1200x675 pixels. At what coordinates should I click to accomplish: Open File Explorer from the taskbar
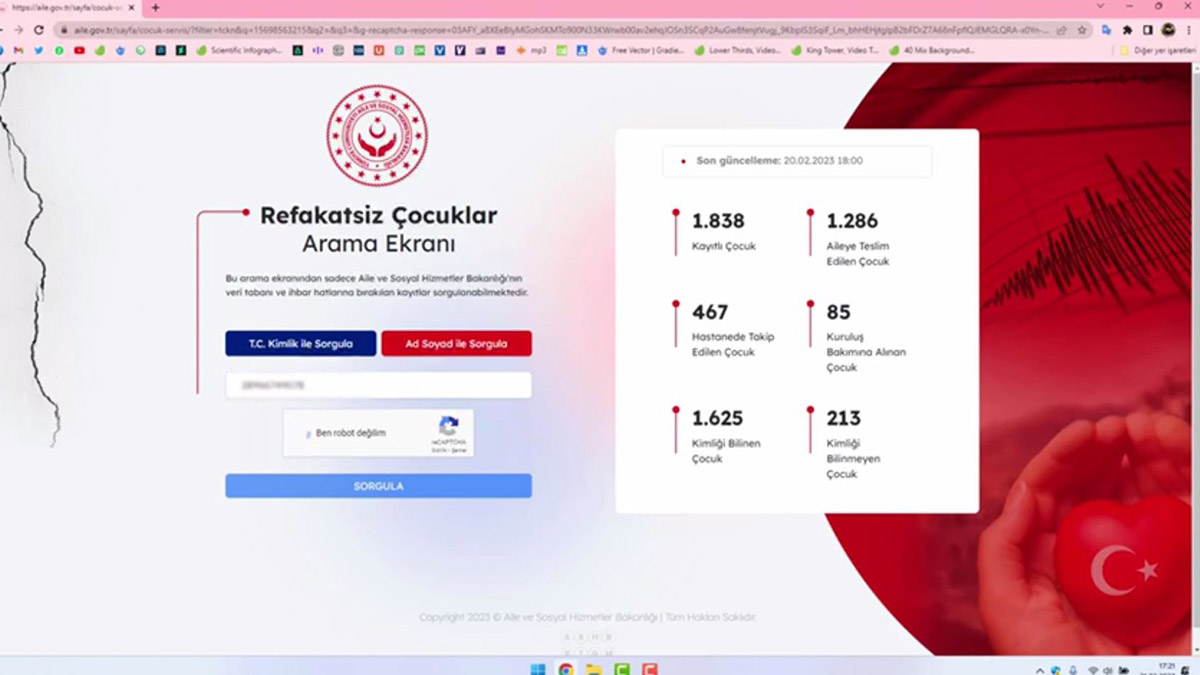tap(594, 668)
